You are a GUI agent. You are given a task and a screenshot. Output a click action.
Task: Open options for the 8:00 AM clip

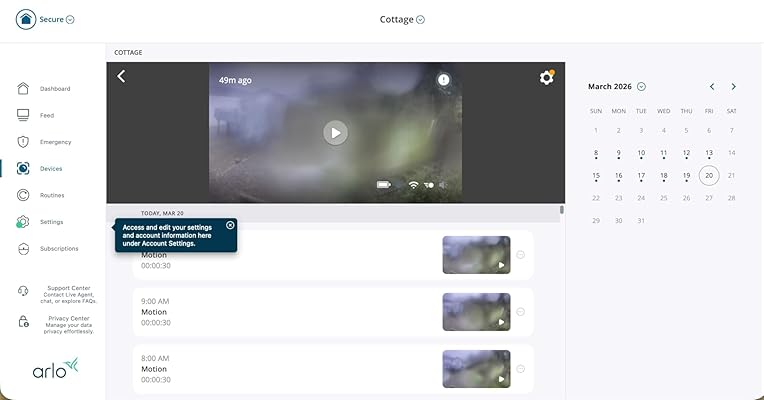coord(520,369)
